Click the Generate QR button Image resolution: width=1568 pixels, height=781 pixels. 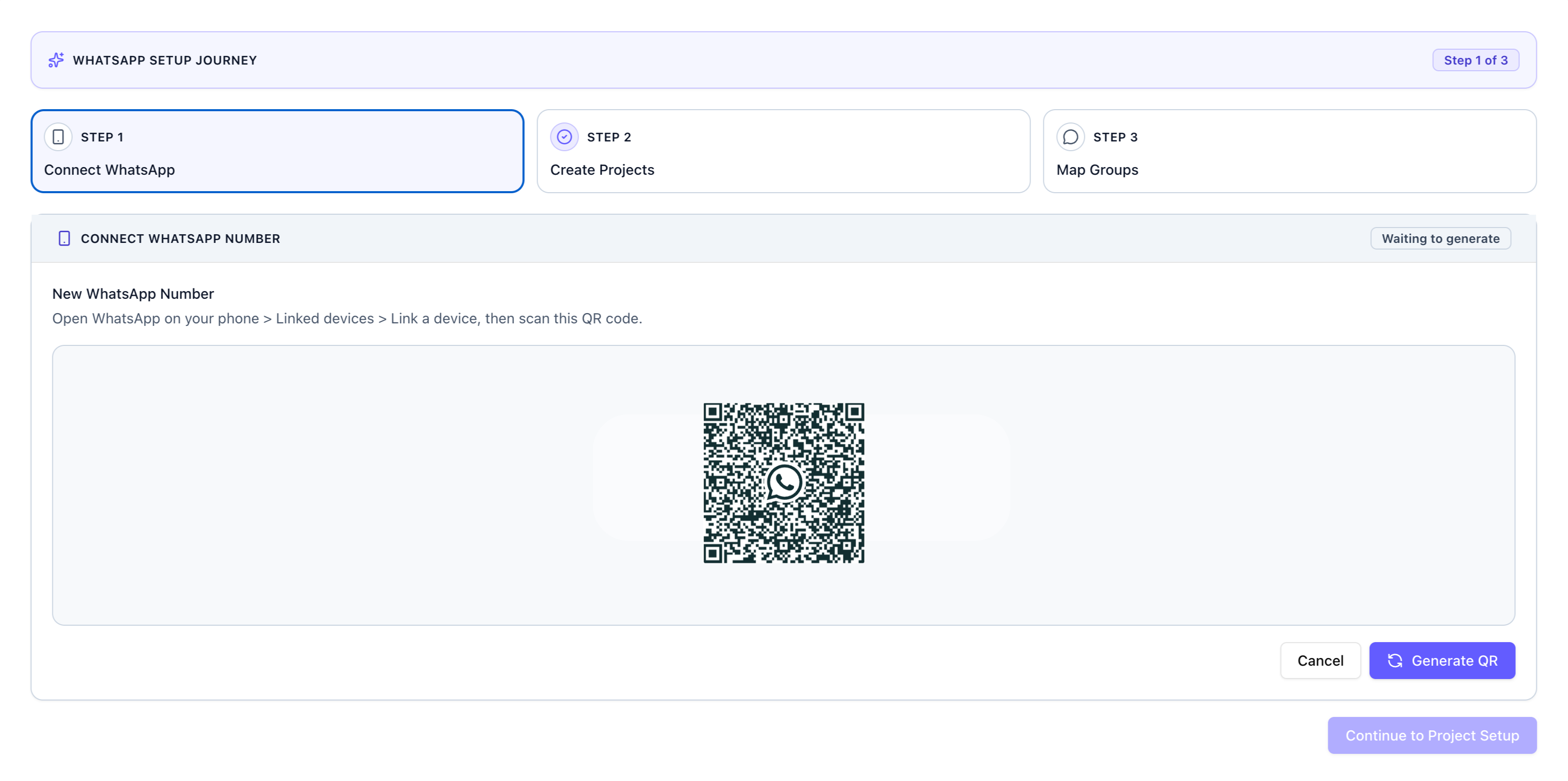(x=1442, y=661)
